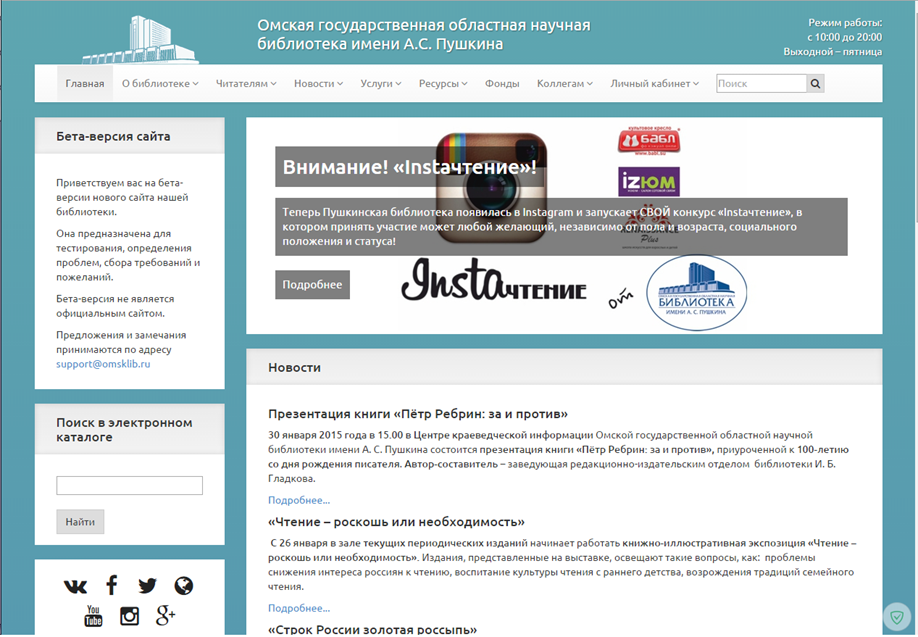The image size is (918, 637).
Task: Click the Внимание! «Instaчтение»! banner heading
Action: click(409, 167)
